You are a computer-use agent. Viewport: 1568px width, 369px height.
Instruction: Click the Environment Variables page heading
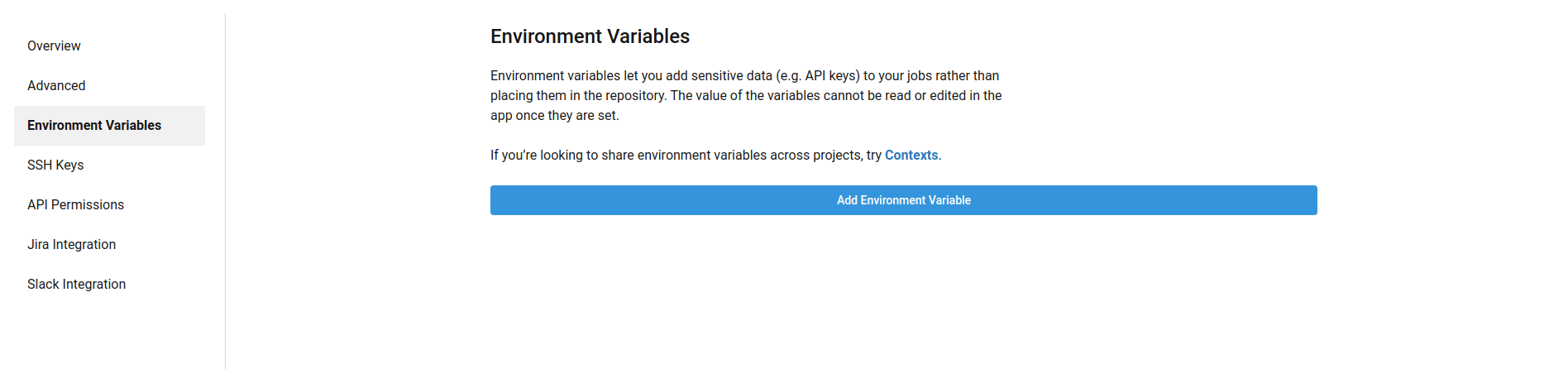(590, 36)
